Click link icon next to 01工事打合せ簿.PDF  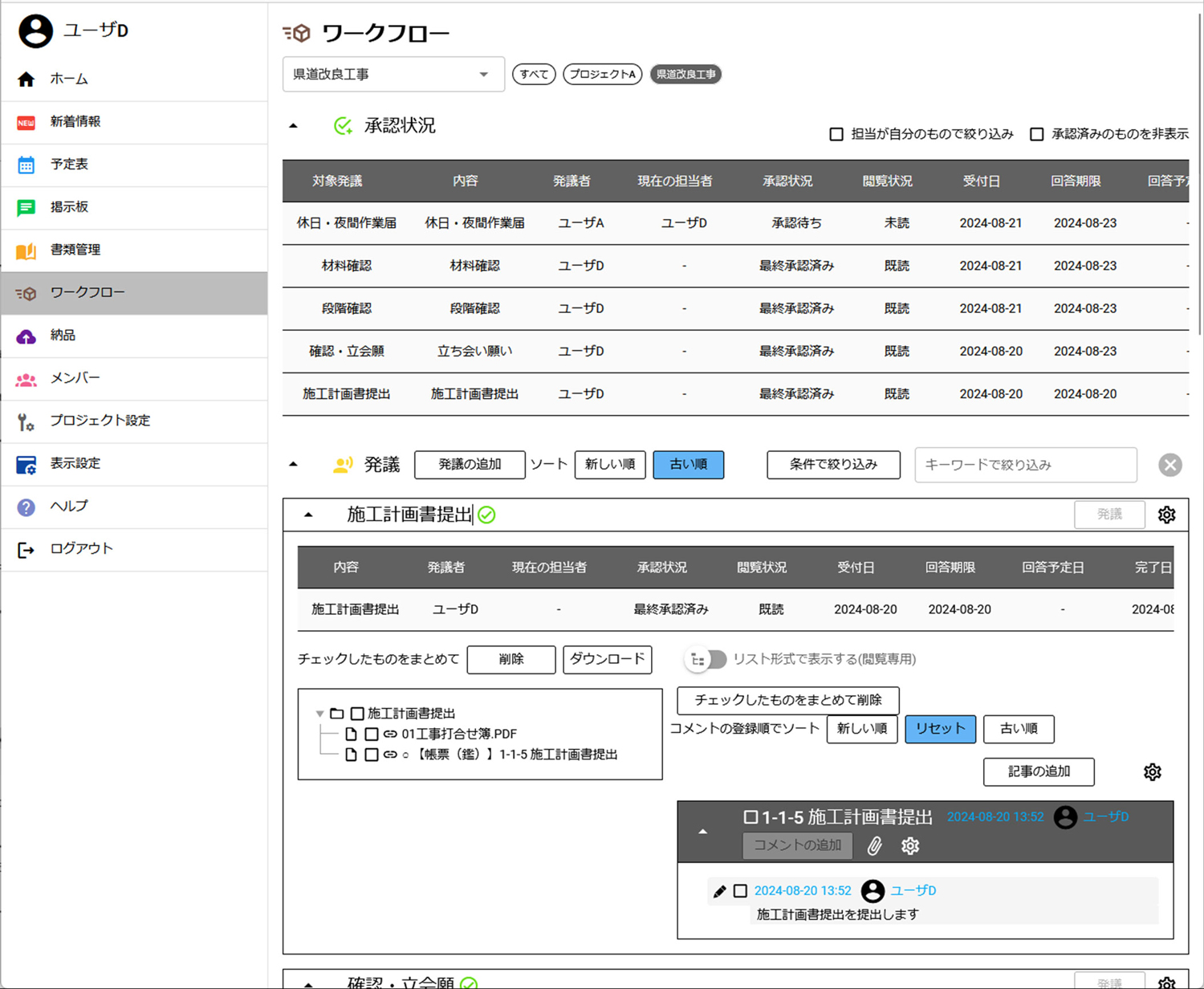click(x=390, y=734)
